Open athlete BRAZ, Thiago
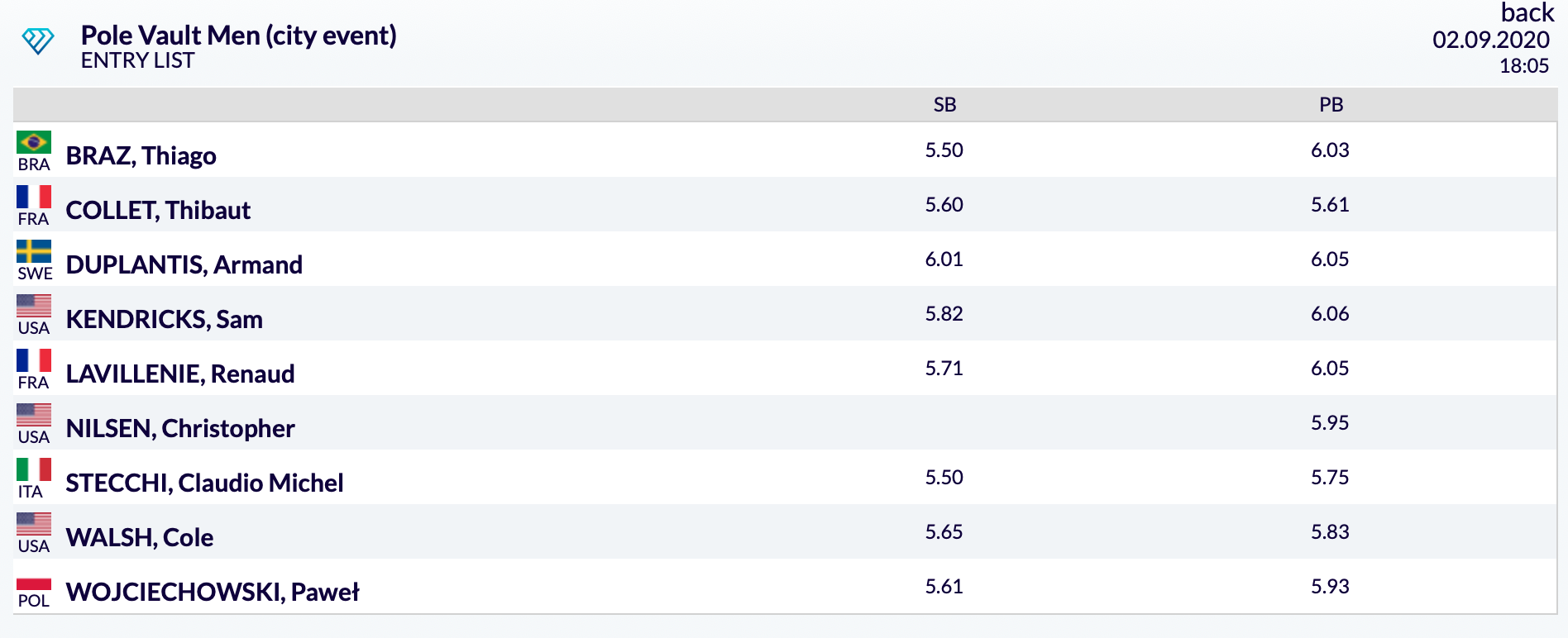Viewport: 1568px width, 638px height. pyautogui.click(x=141, y=155)
